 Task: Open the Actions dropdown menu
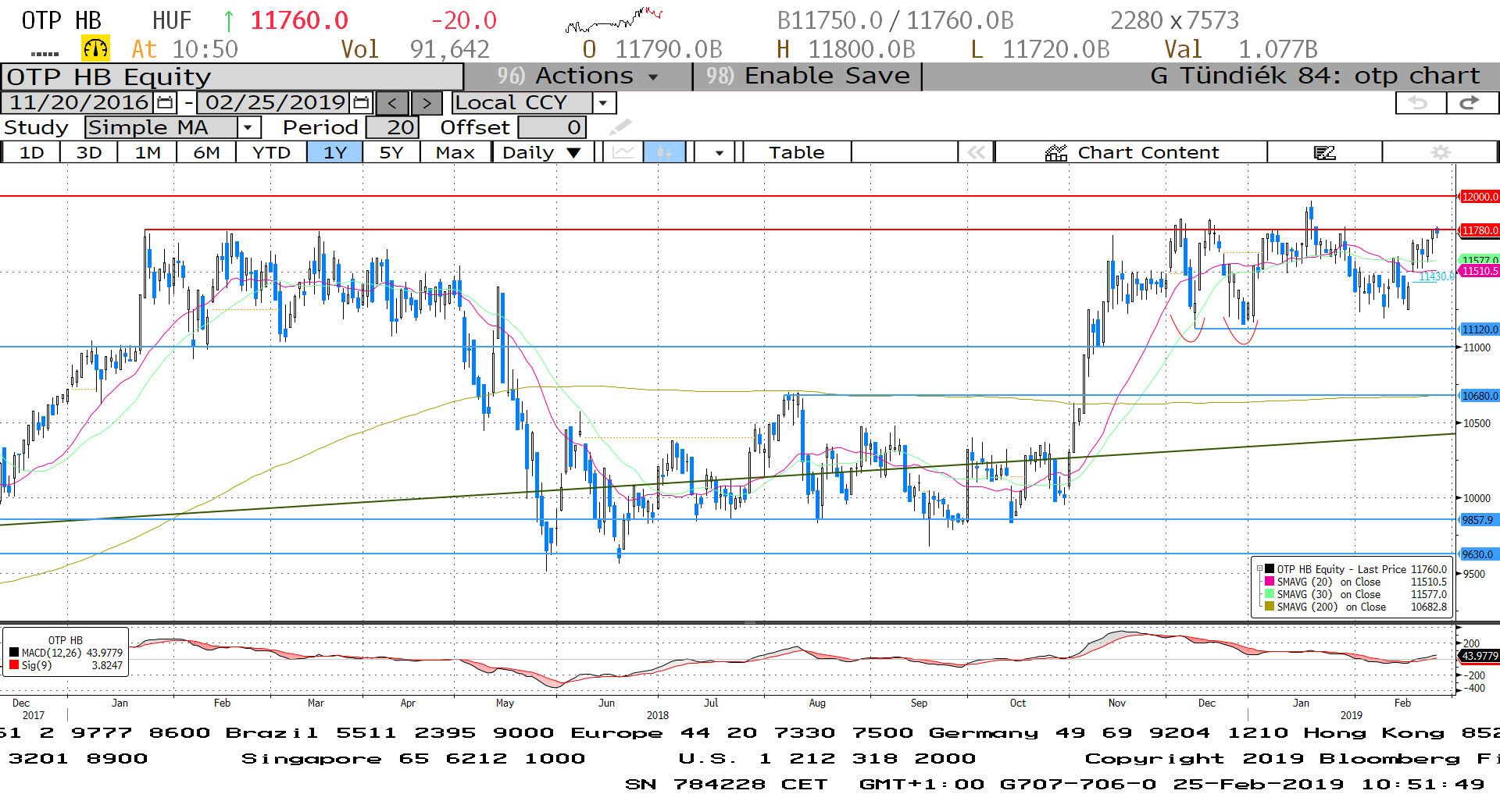coord(578,76)
